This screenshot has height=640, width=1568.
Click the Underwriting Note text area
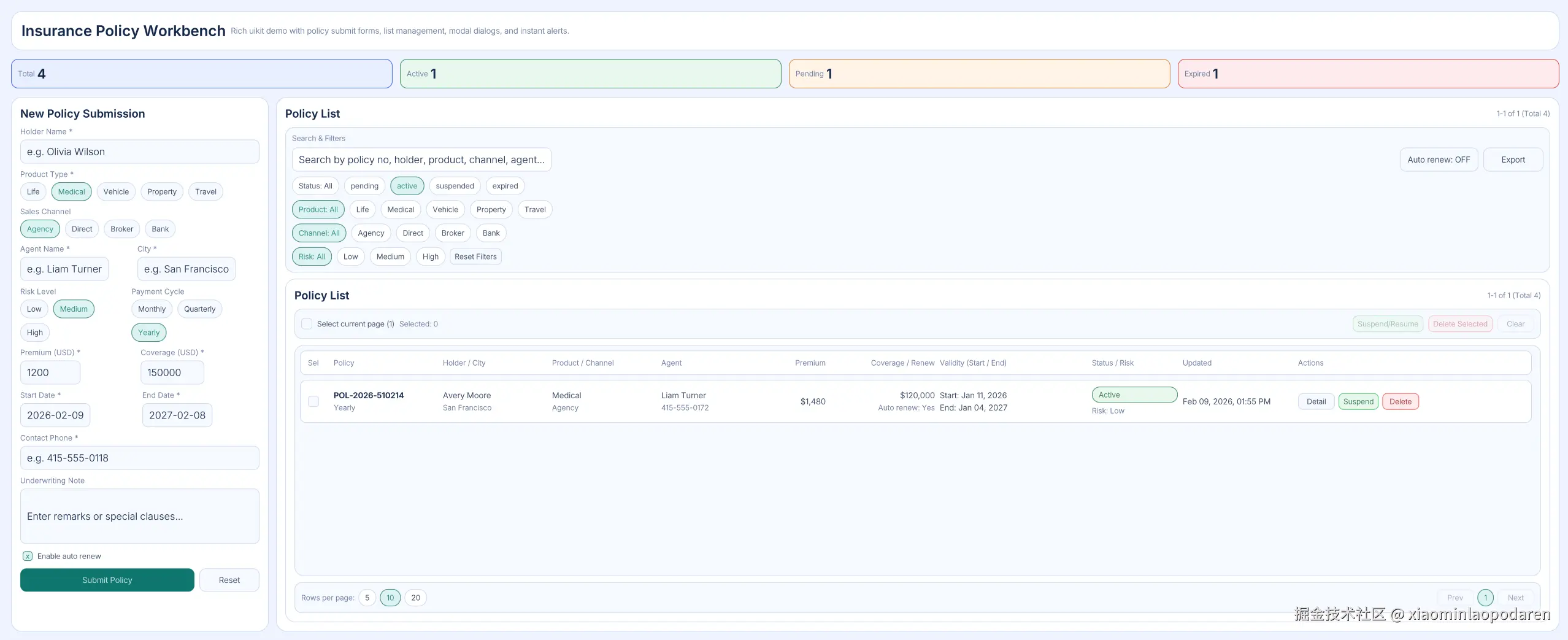[x=140, y=516]
